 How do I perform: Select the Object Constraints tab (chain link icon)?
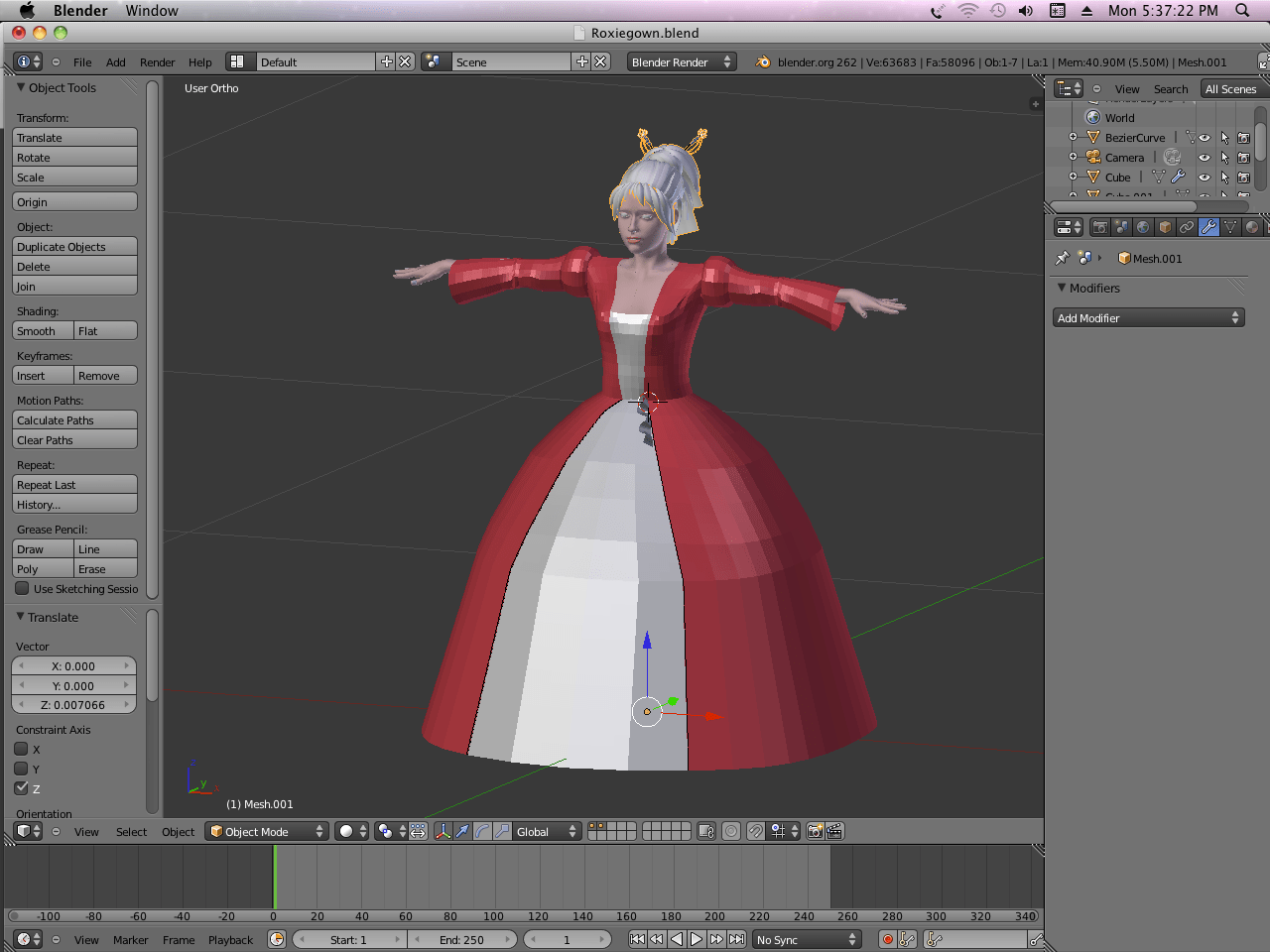click(1187, 227)
